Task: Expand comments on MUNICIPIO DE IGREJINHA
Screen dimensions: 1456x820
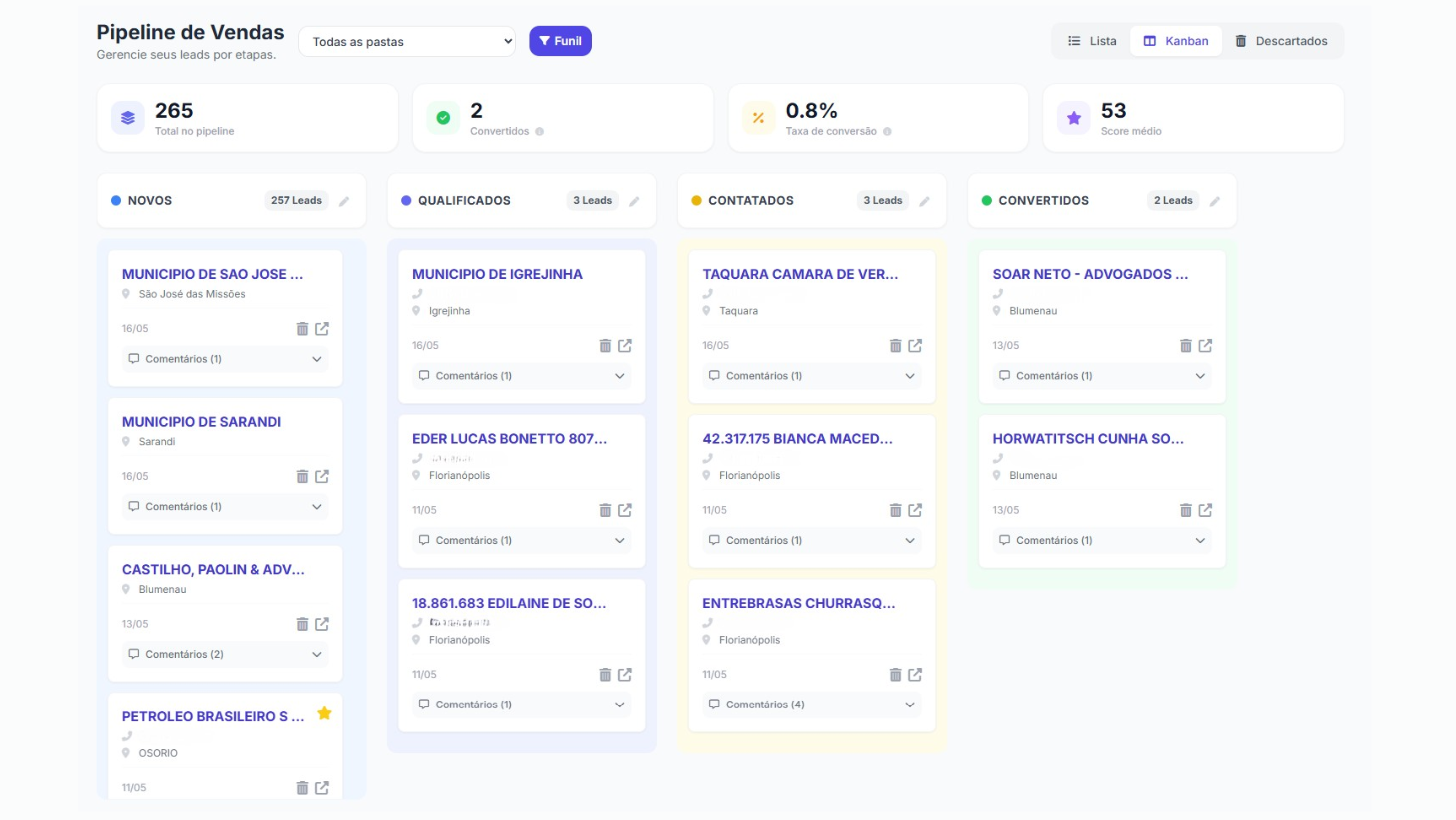Action: pos(522,376)
